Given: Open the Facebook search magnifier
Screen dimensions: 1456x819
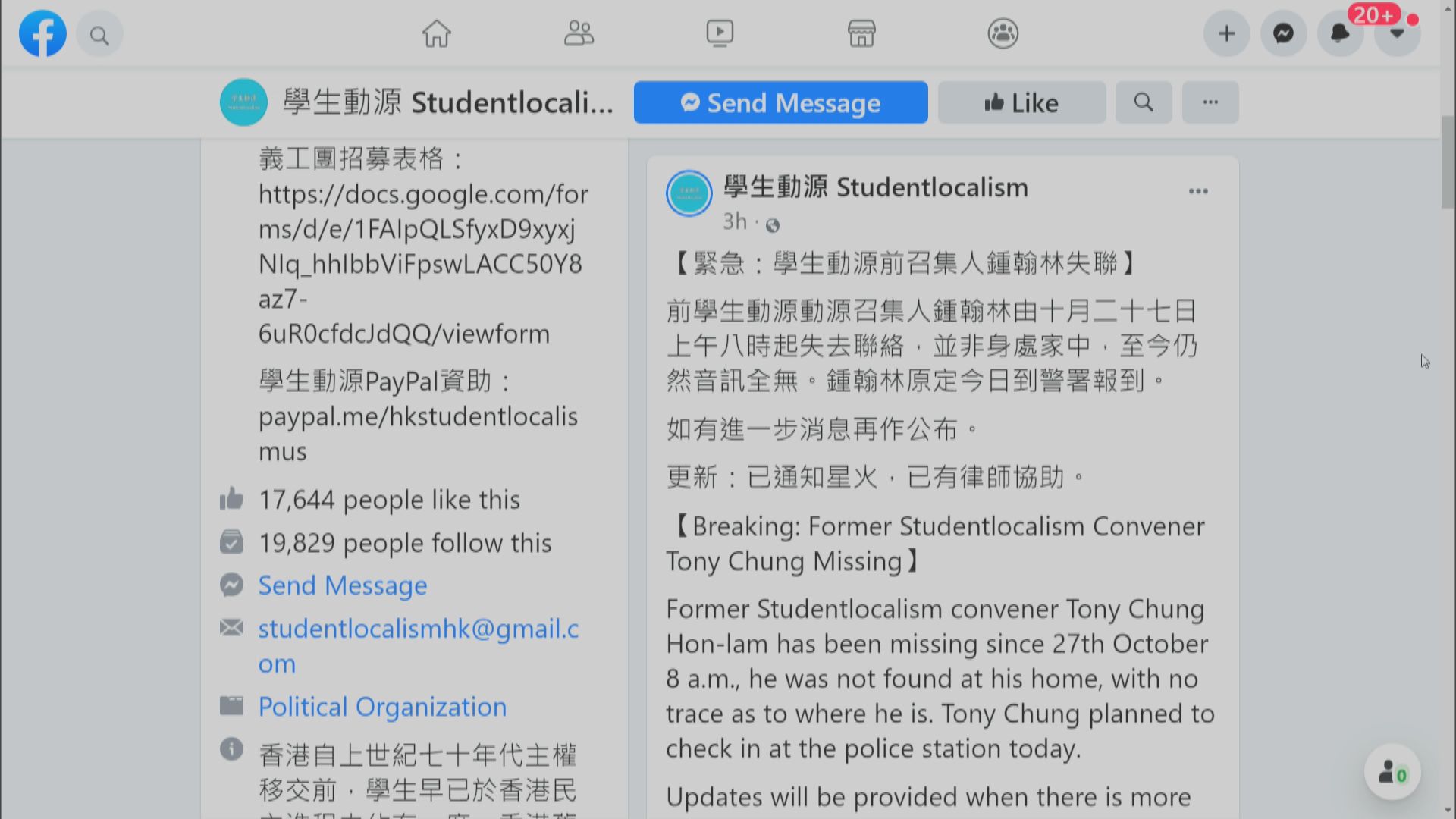Looking at the screenshot, I should (x=99, y=35).
